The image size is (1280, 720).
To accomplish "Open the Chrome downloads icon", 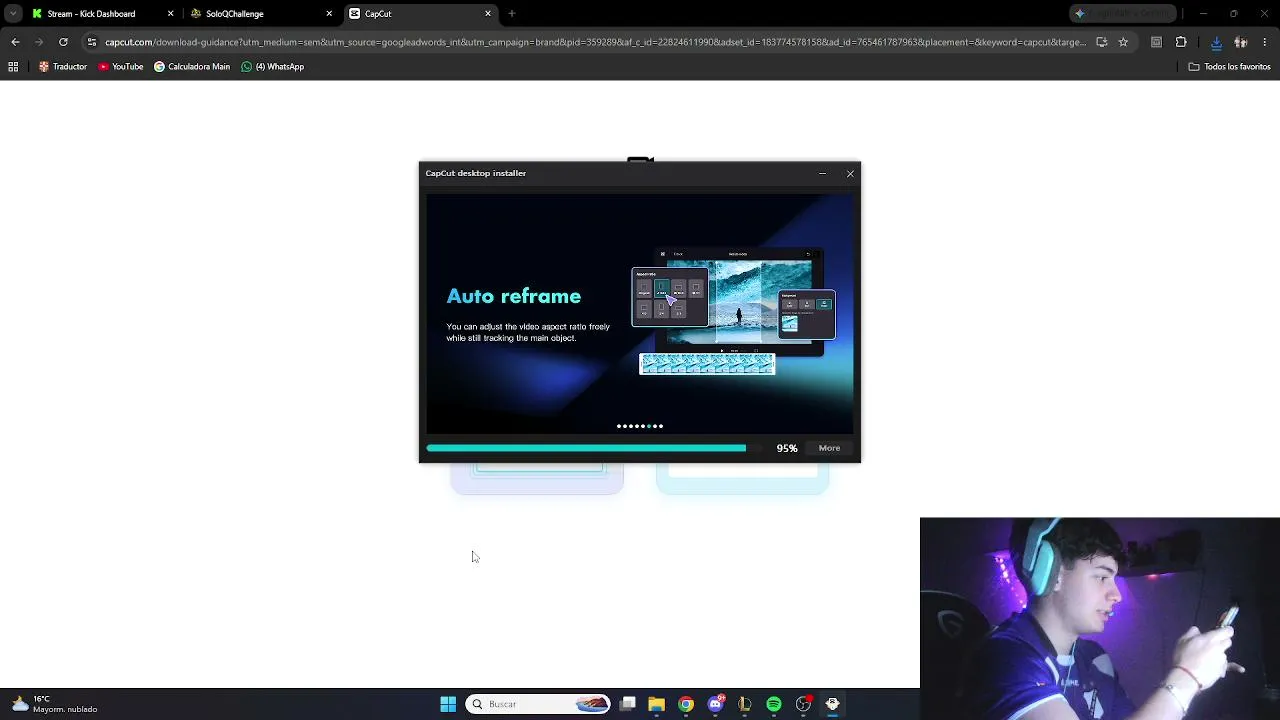I will tap(1216, 42).
